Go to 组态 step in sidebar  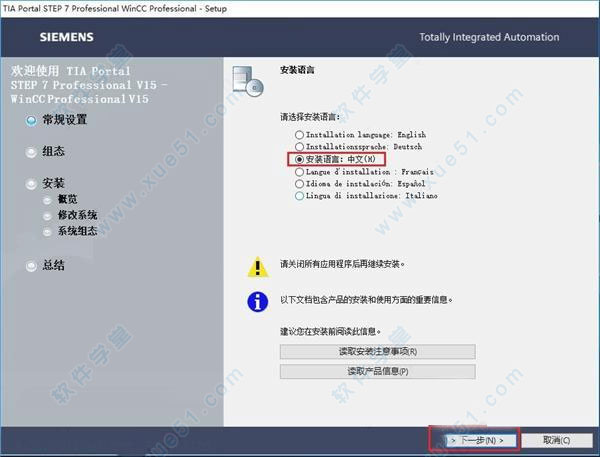coord(53,151)
